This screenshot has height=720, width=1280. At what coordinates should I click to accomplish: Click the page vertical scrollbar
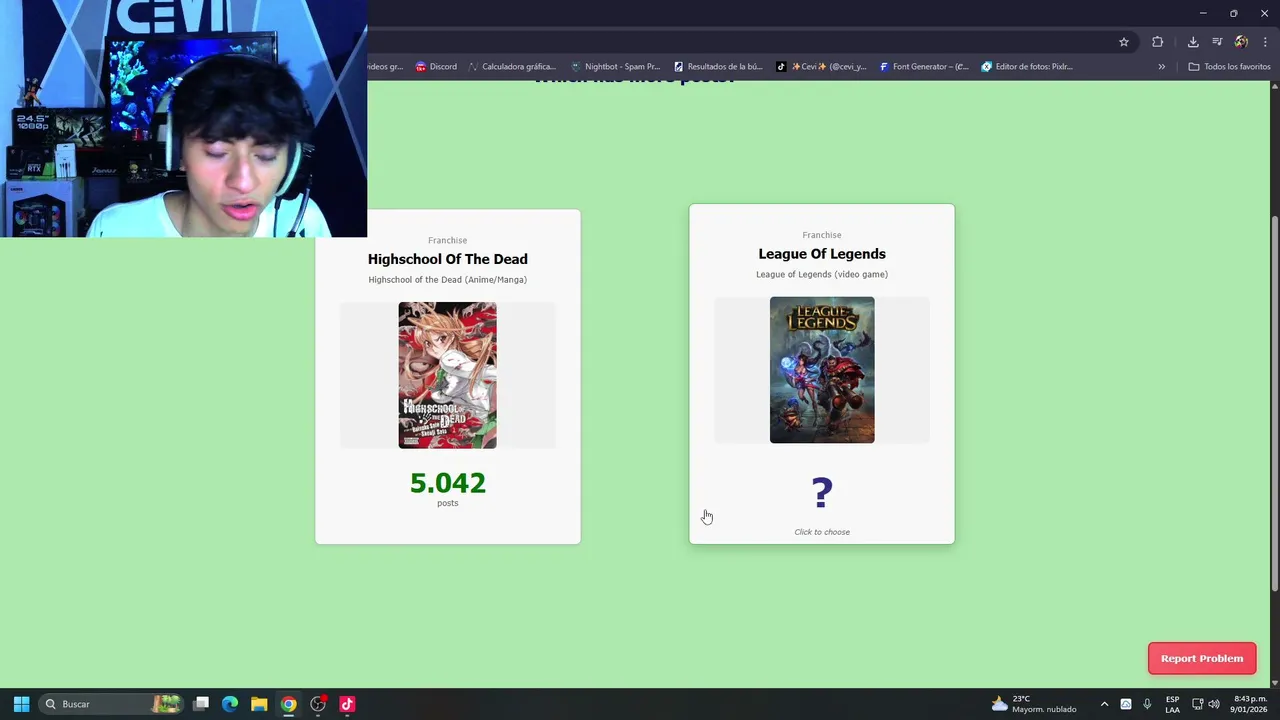1274,405
